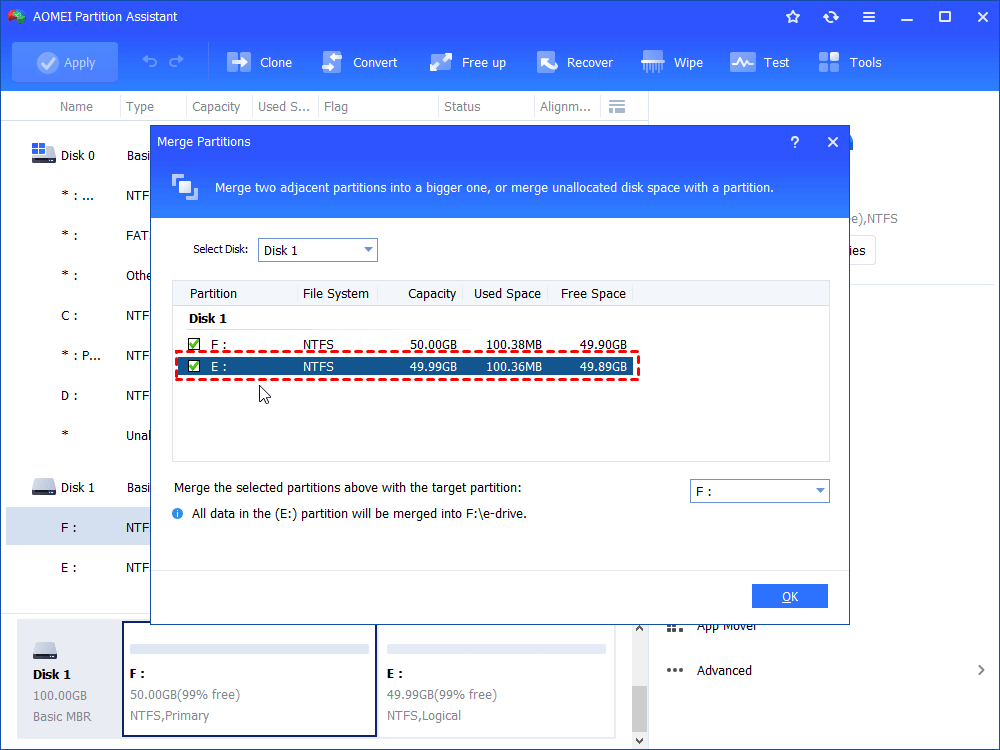Image resolution: width=1000 pixels, height=750 pixels.
Task: Click the Alignm... column header
Action: pyautogui.click(x=564, y=107)
